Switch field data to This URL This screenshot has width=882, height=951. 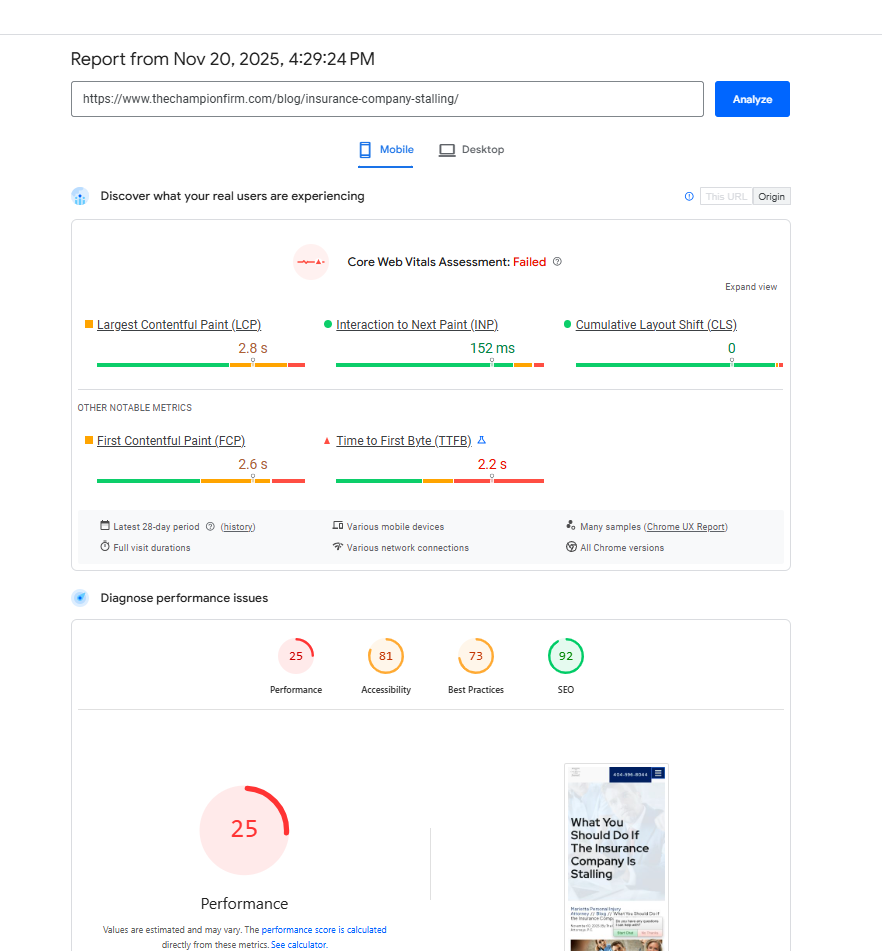click(x=726, y=196)
